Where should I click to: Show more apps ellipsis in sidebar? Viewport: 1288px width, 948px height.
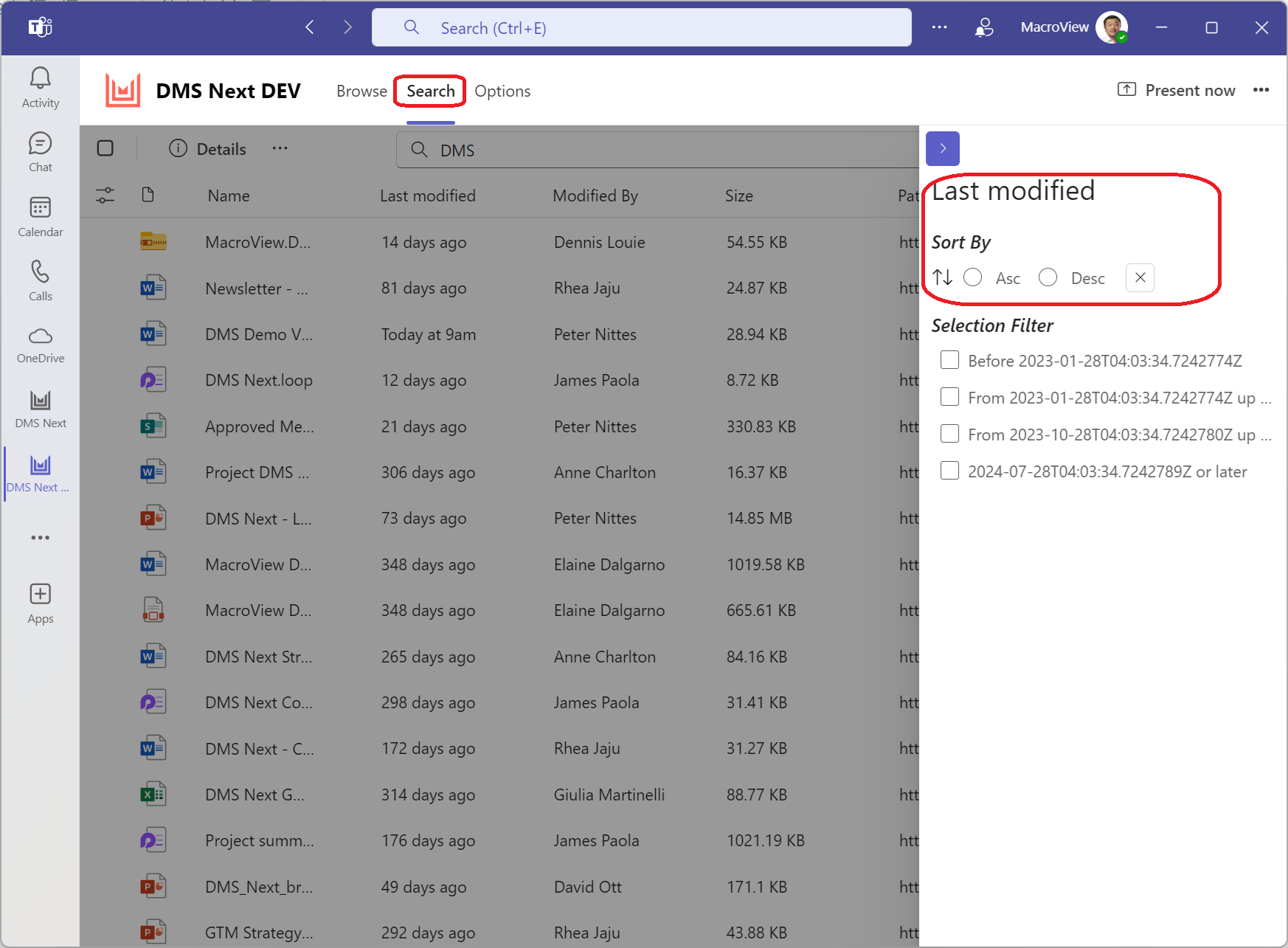click(41, 538)
